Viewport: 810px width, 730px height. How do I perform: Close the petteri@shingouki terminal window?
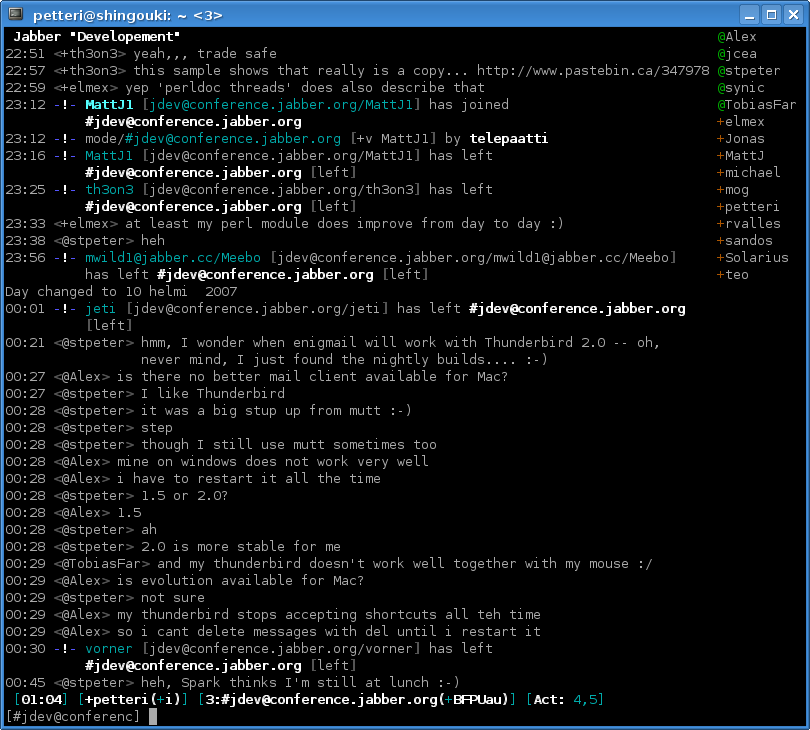793,15
